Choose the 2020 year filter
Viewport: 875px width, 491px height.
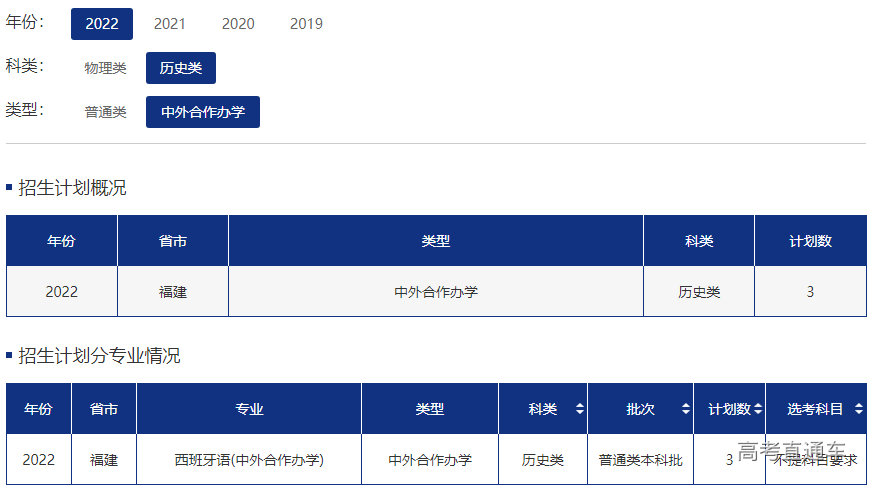pyautogui.click(x=238, y=24)
